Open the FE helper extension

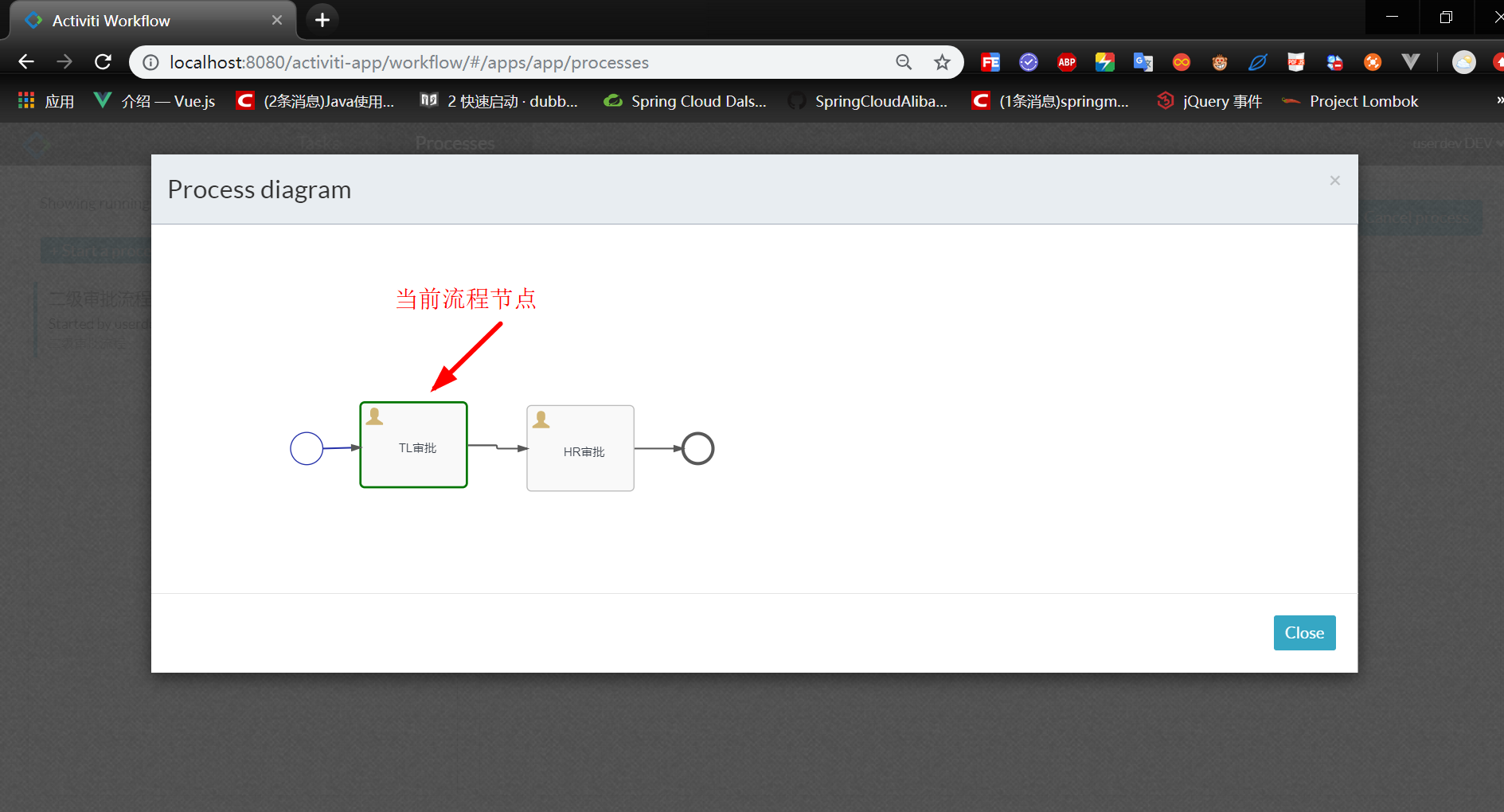click(x=990, y=62)
